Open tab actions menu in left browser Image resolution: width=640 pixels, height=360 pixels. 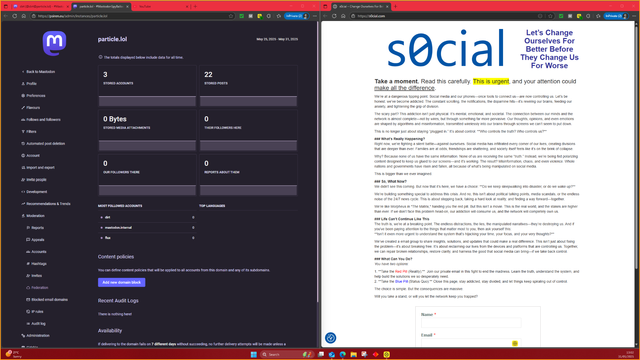click(6, 7)
